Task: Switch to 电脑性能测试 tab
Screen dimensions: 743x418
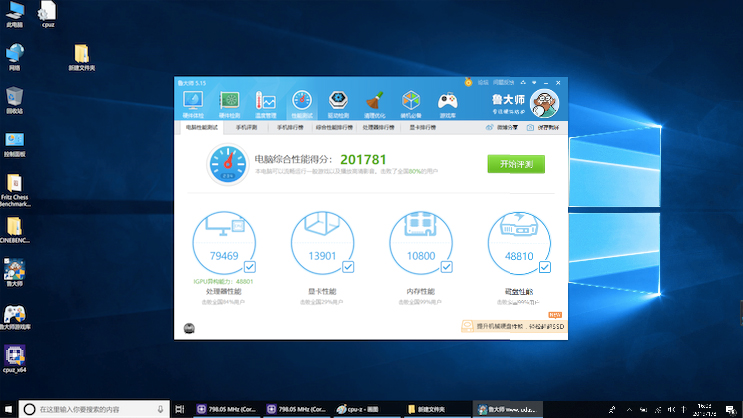Action: tap(201, 127)
